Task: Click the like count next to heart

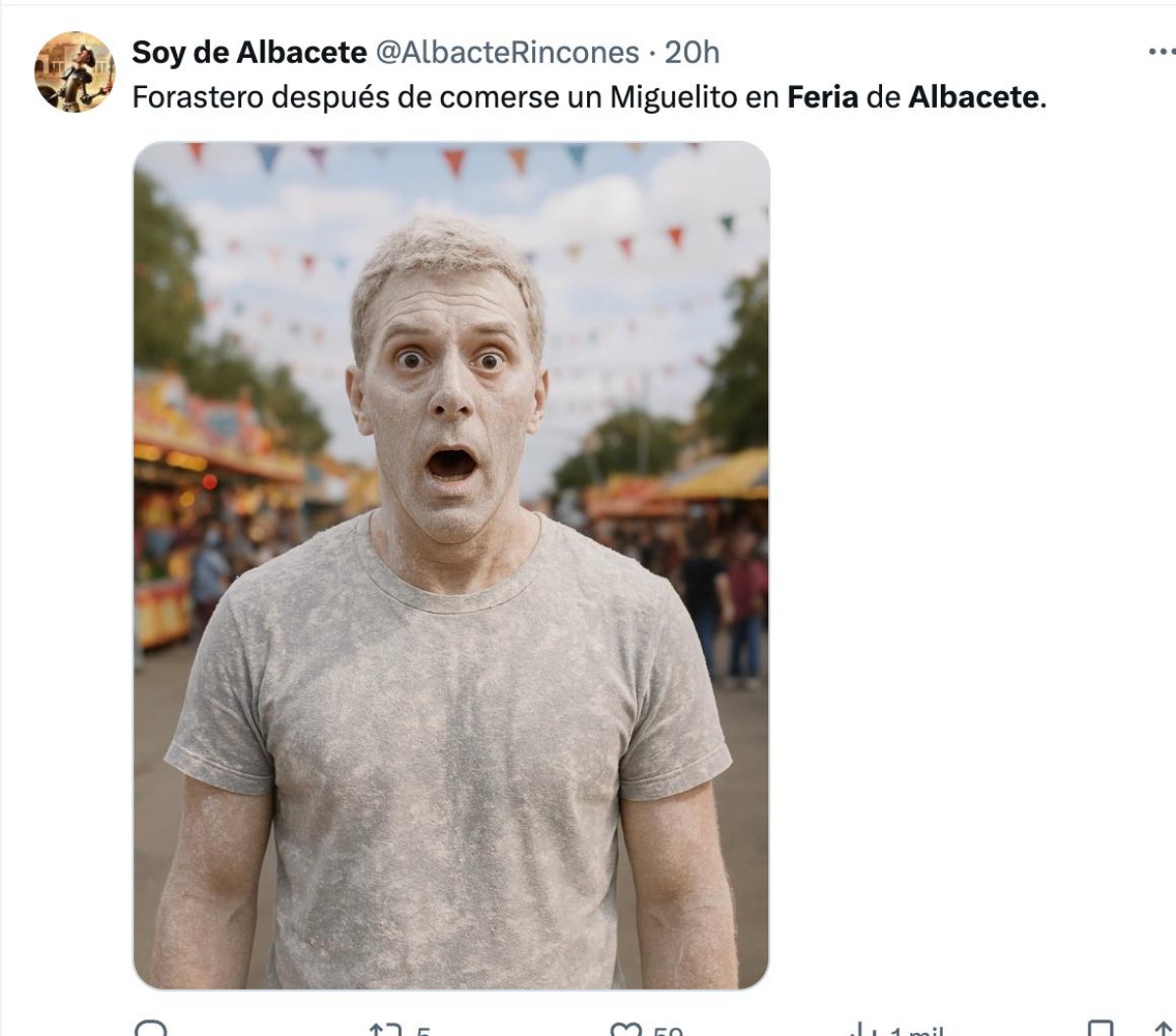Action: [x=667, y=1031]
